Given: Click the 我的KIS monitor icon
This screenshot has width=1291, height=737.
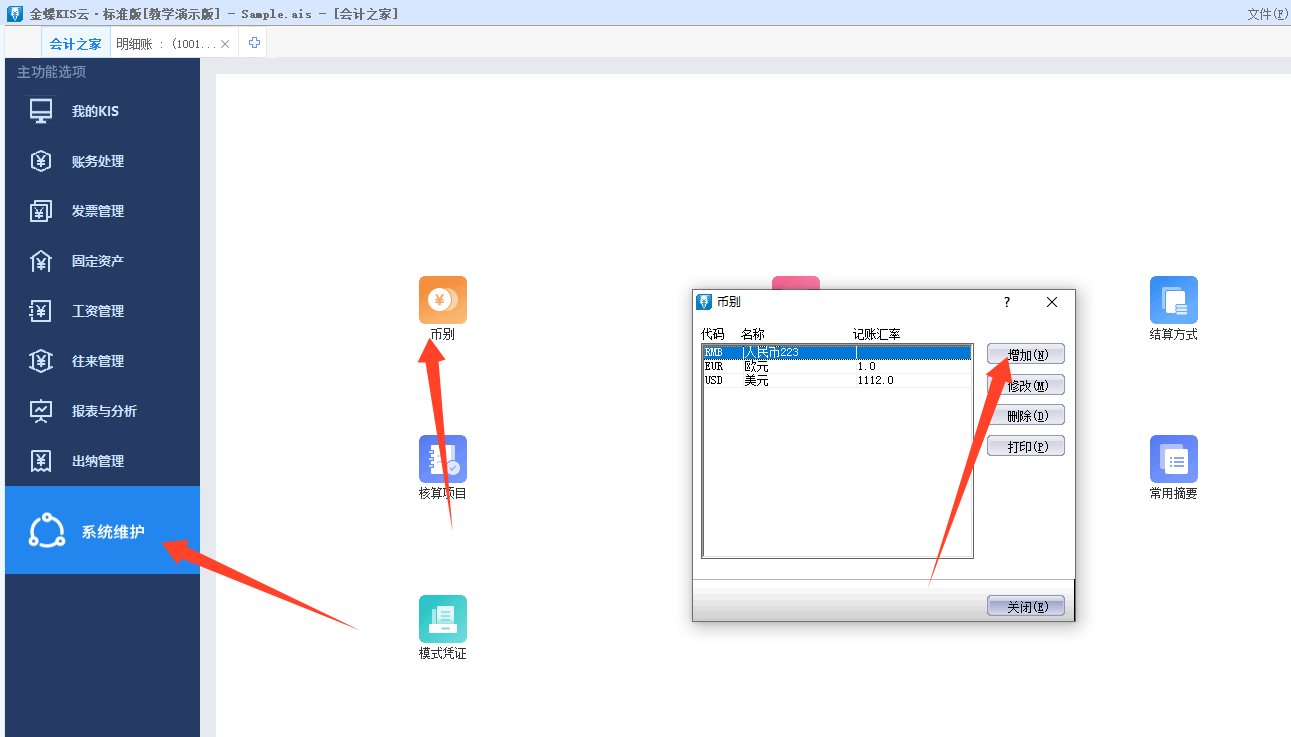Looking at the screenshot, I should tap(41, 111).
